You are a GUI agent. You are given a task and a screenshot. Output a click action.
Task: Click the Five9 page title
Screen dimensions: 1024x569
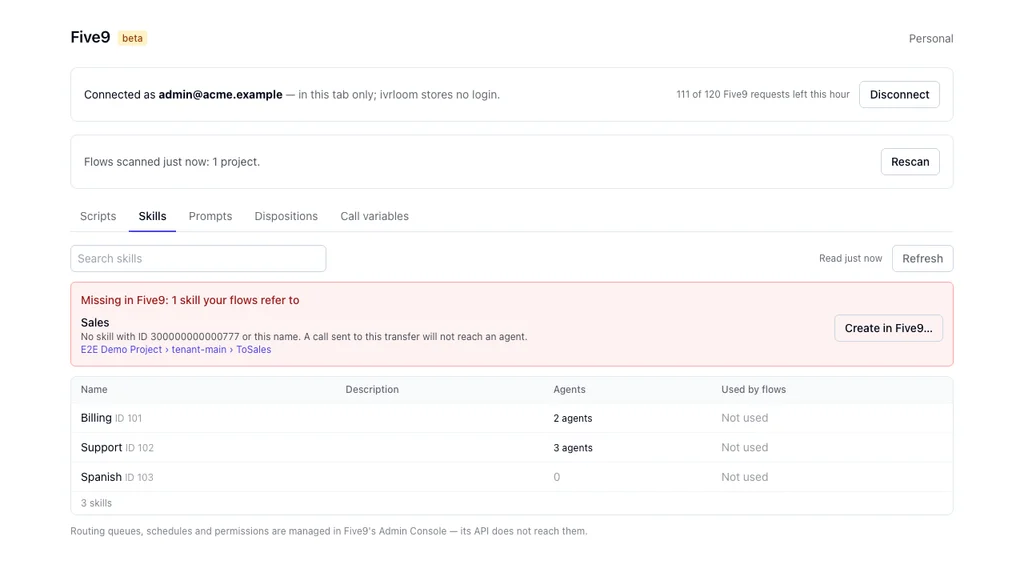(90, 37)
